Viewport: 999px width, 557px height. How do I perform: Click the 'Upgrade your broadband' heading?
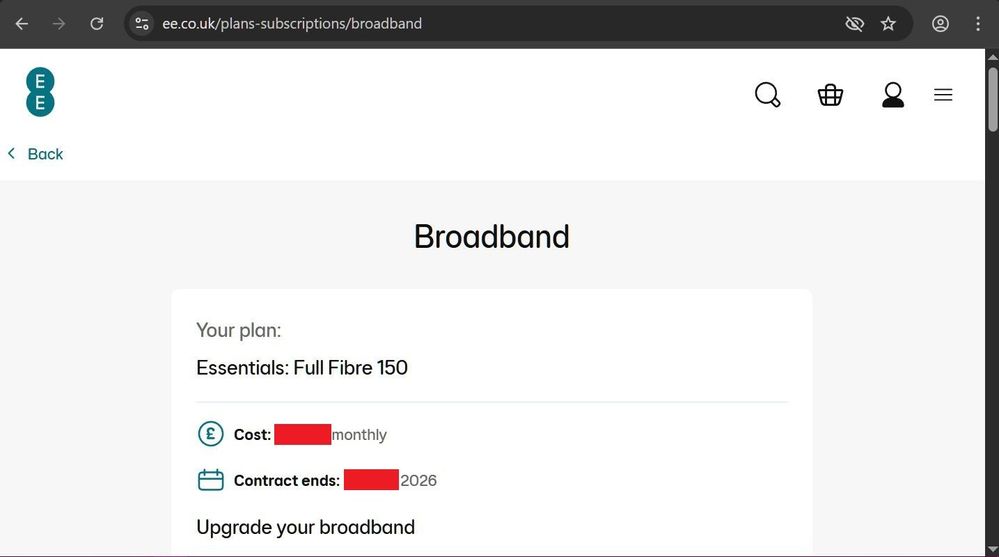[x=305, y=527]
